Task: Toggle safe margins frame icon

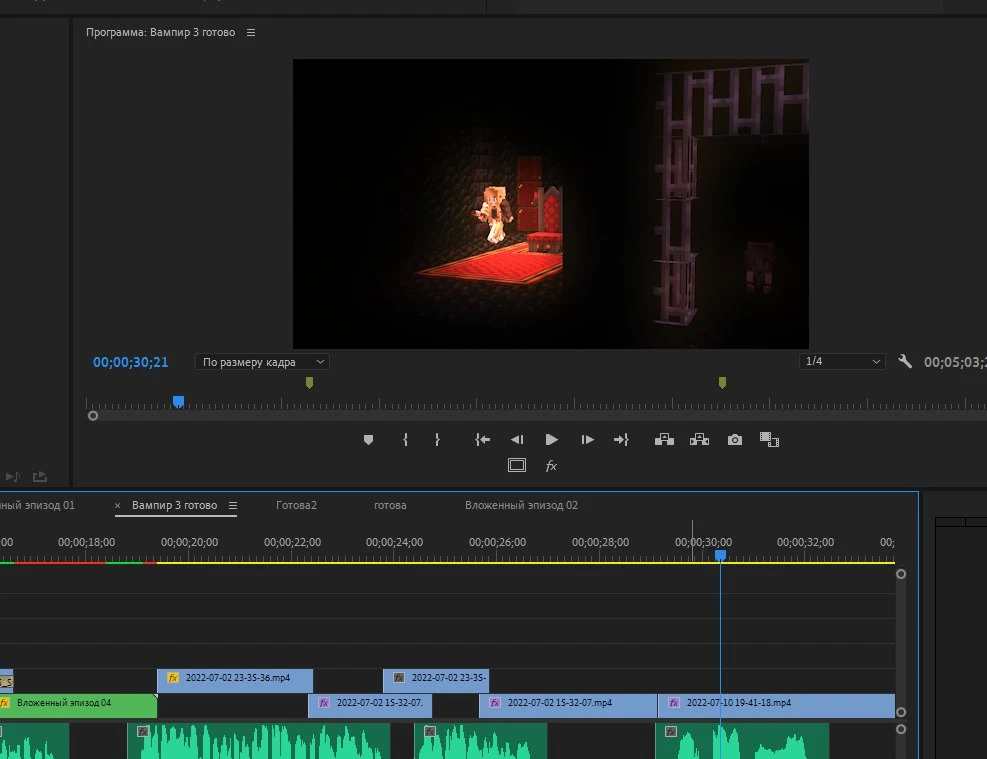Action: click(x=517, y=466)
